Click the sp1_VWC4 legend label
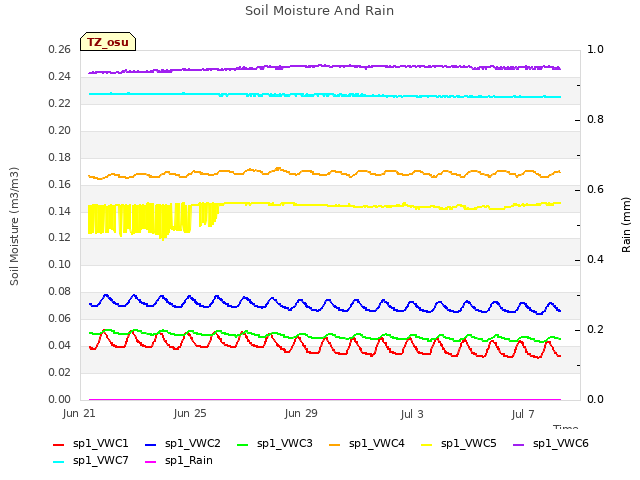Image resolution: width=640 pixels, height=480 pixels. (376, 444)
